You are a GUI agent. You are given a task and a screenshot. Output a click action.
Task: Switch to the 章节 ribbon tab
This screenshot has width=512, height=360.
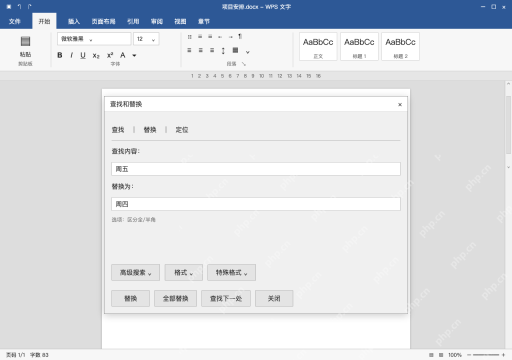(x=204, y=22)
